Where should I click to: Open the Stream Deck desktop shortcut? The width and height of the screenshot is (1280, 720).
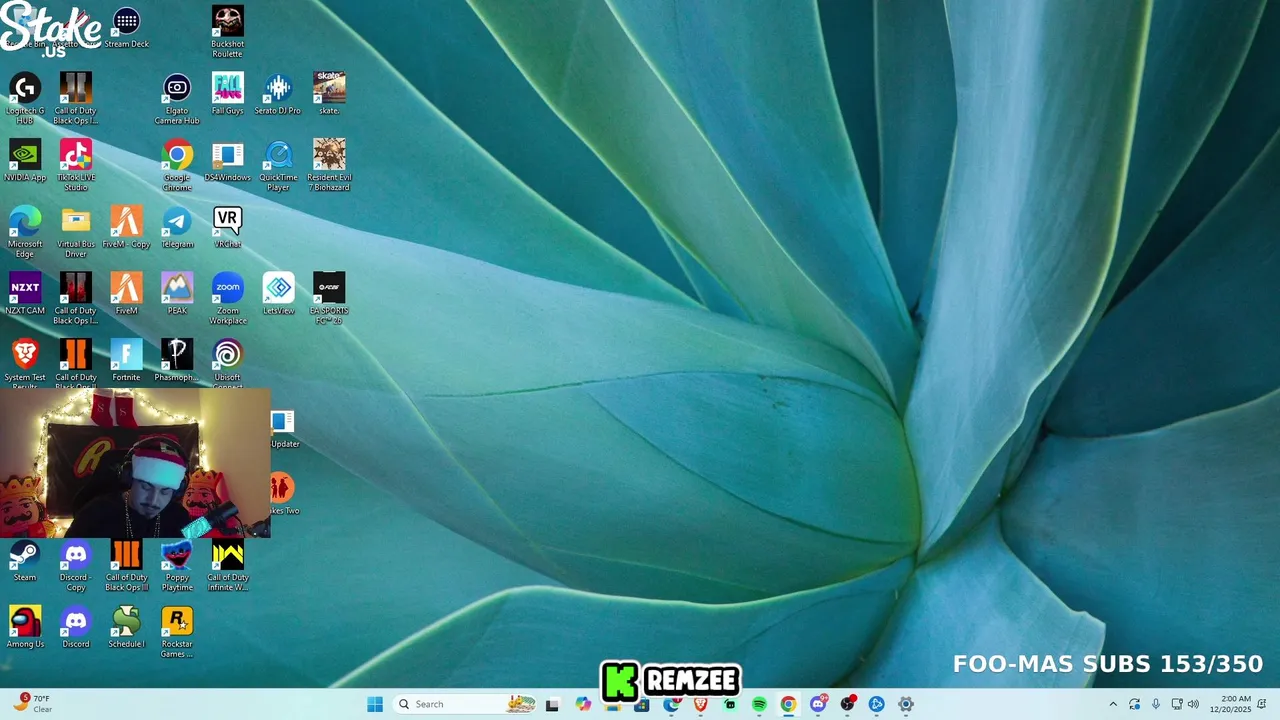tap(126, 28)
